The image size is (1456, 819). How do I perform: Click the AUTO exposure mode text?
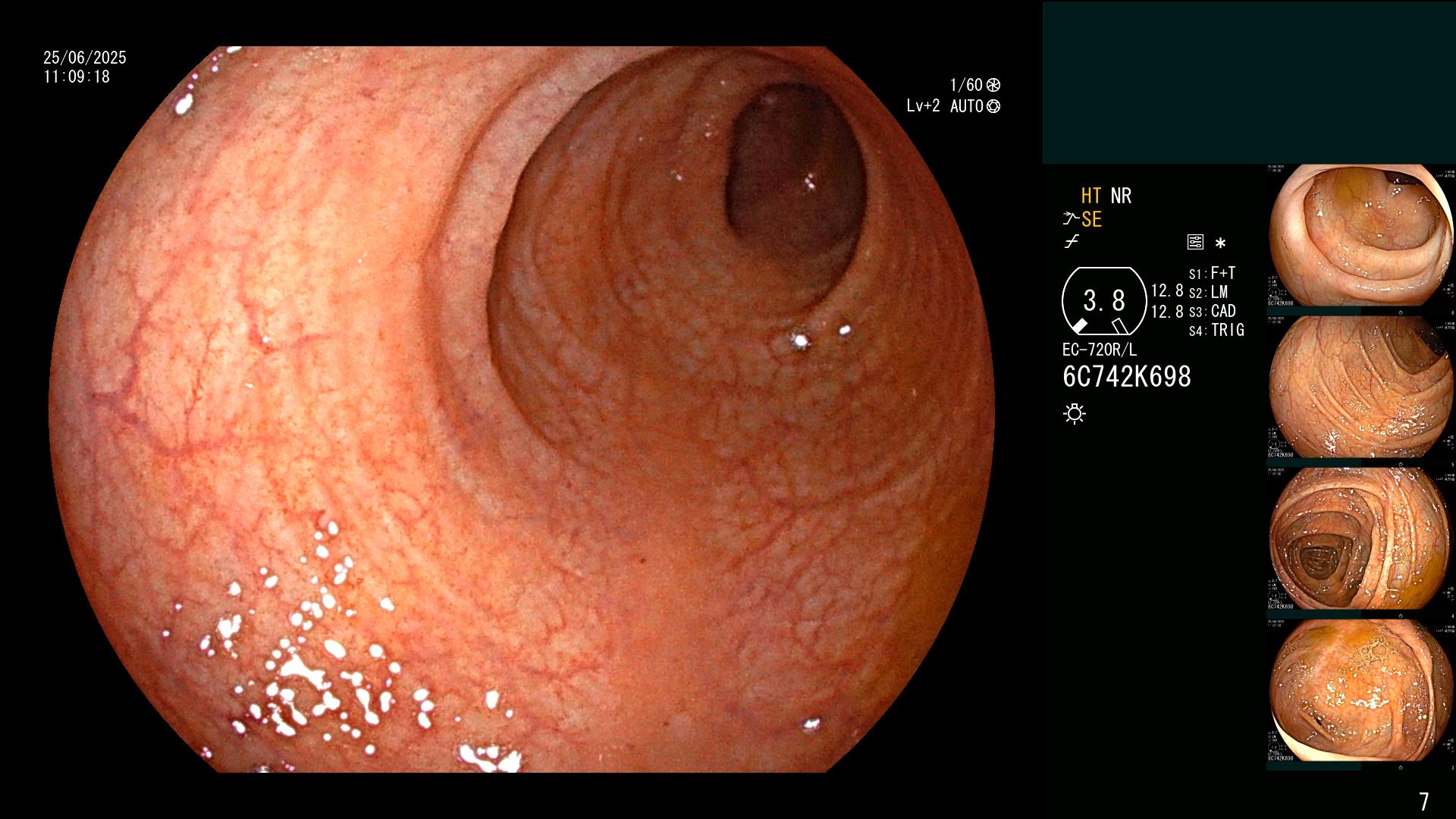[967, 106]
